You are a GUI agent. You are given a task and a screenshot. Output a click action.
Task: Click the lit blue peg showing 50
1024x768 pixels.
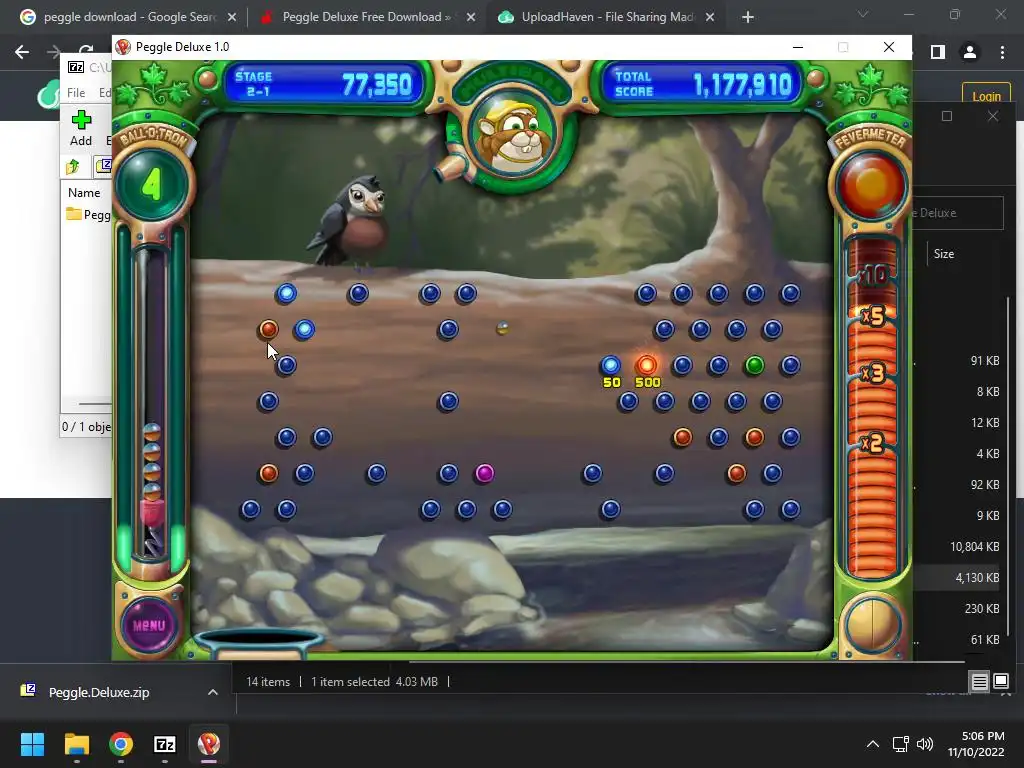(x=611, y=365)
